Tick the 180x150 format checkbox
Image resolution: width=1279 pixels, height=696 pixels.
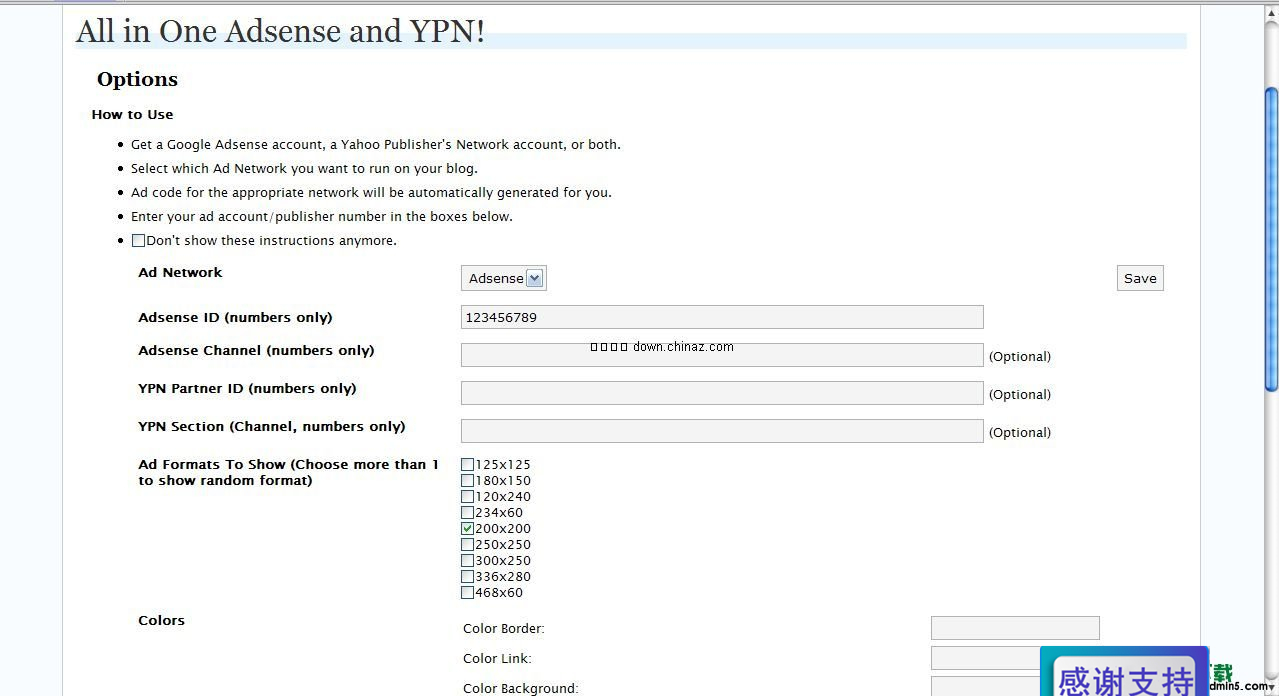tap(467, 480)
